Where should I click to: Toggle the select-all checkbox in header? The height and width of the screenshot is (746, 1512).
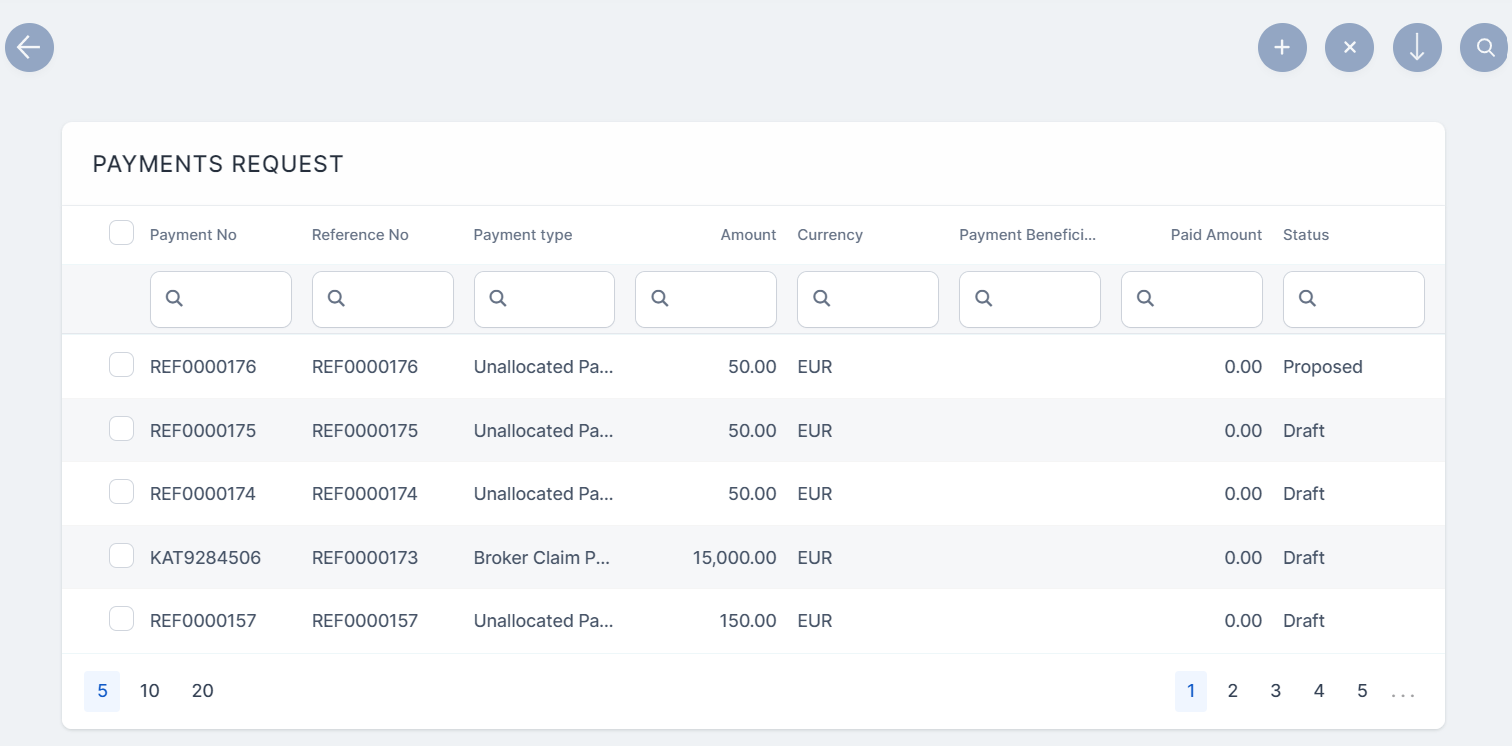[121, 234]
